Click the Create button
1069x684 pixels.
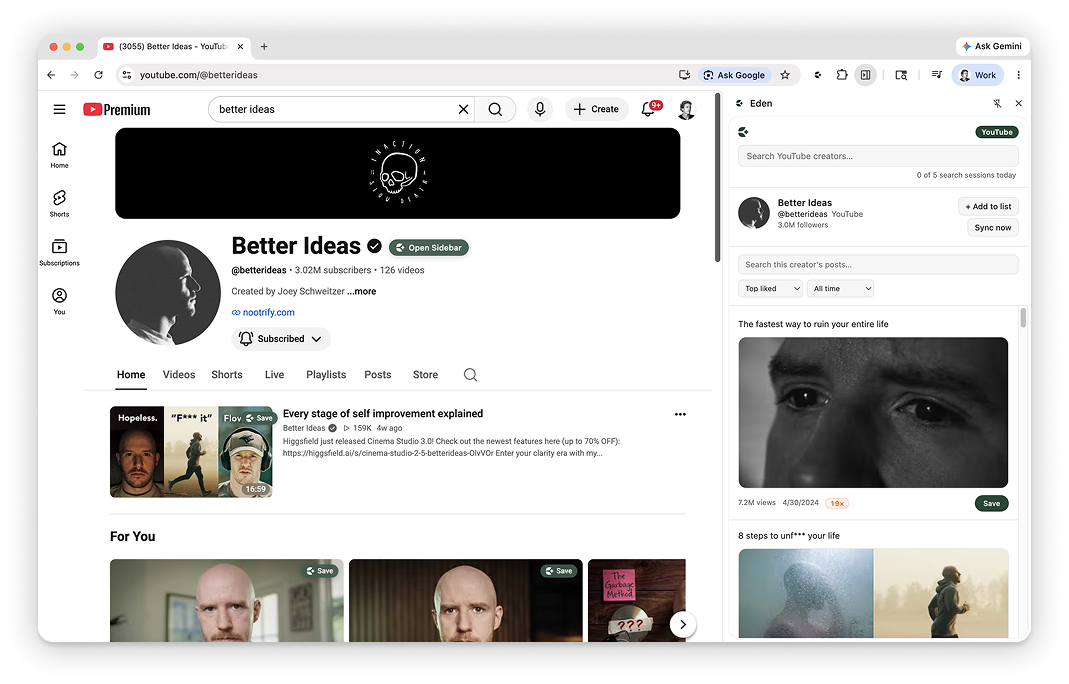(x=597, y=109)
